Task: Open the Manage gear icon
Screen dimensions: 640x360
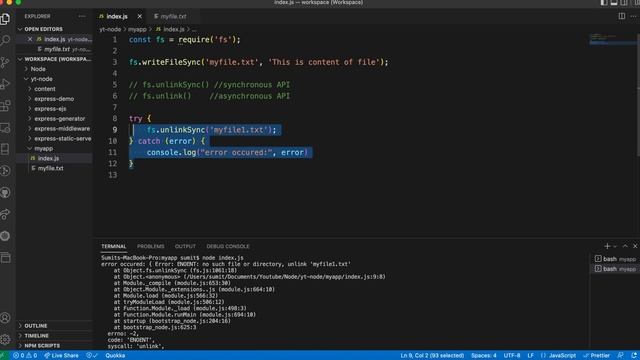Action: [x=5, y=339]
